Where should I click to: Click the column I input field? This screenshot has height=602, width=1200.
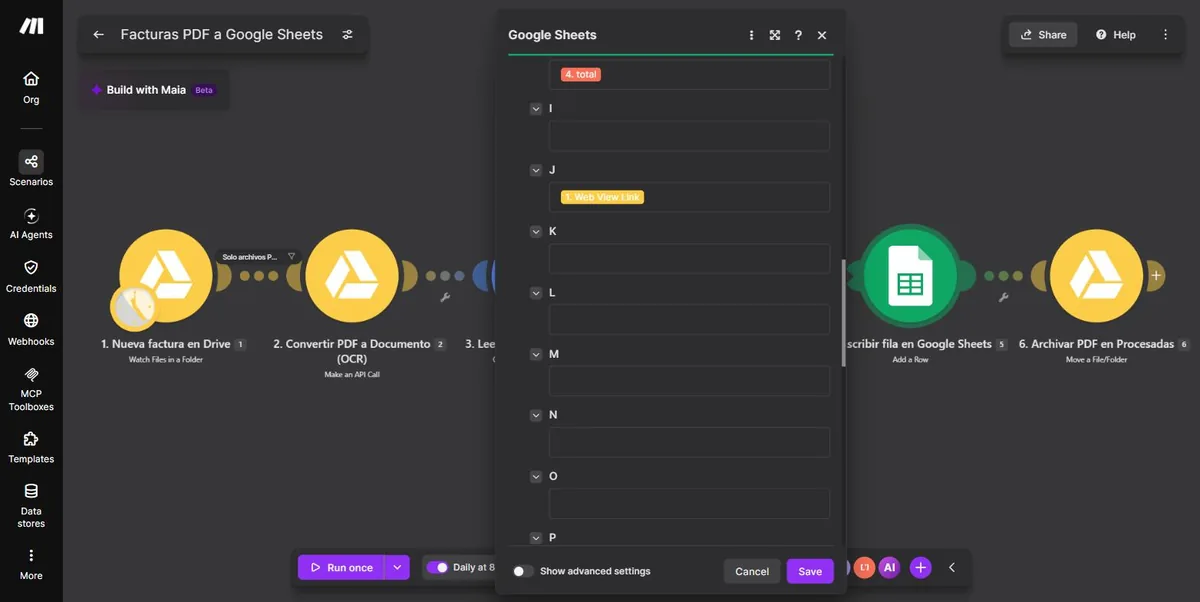coord(689,136)
